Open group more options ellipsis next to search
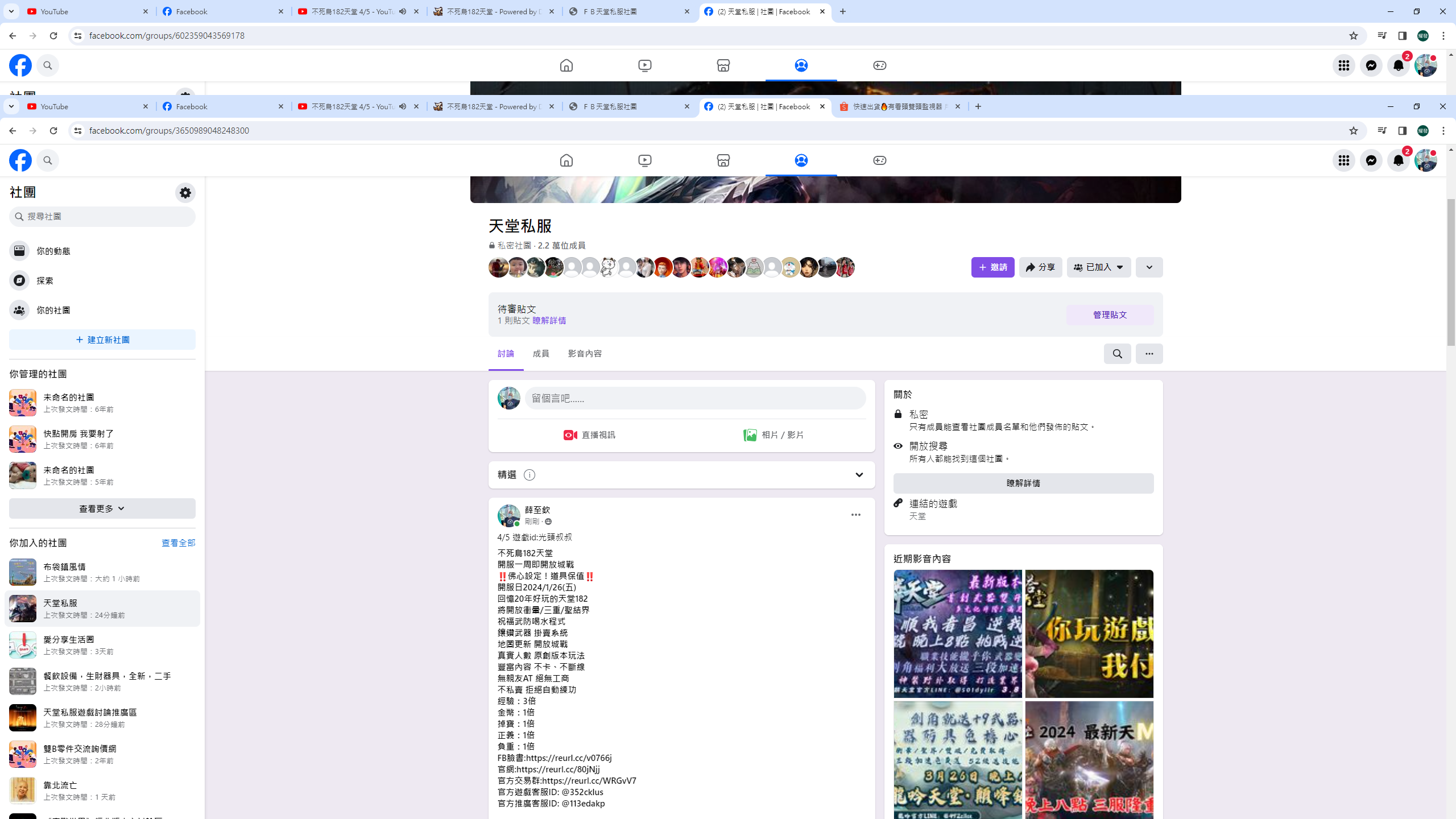Viewport: 1456px width, 819px height. point(1149,354)
